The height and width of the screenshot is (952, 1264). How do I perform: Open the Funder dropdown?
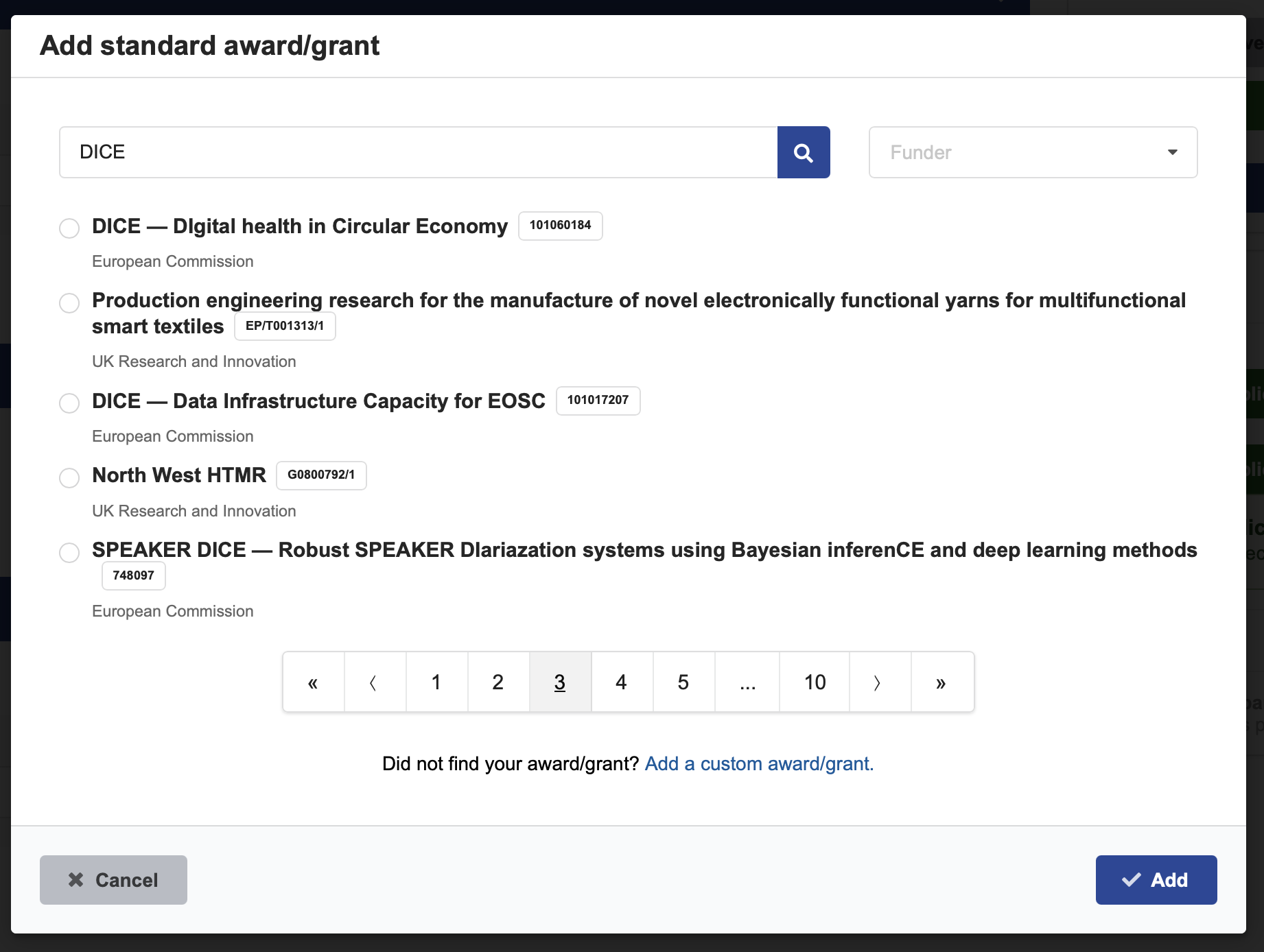click(x=1032, y=152)
